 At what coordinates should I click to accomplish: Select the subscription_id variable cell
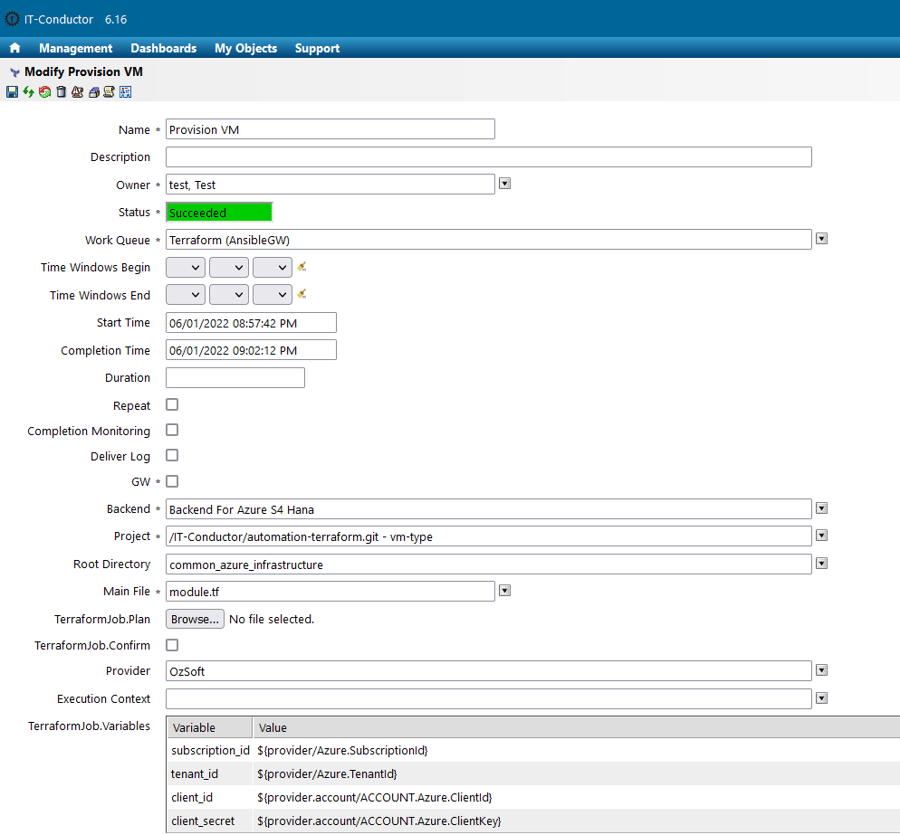pos(210,750)
